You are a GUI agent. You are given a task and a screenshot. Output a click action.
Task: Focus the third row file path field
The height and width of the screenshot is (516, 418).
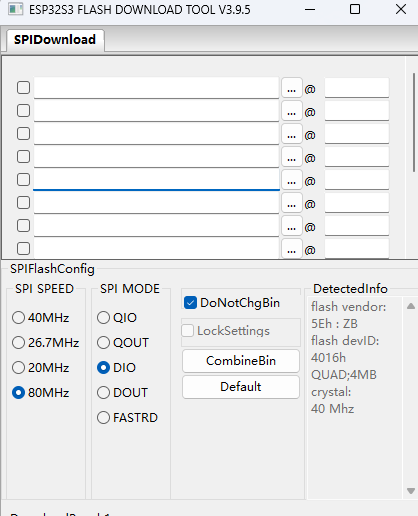pyautogui.click(x=156, y=134)
